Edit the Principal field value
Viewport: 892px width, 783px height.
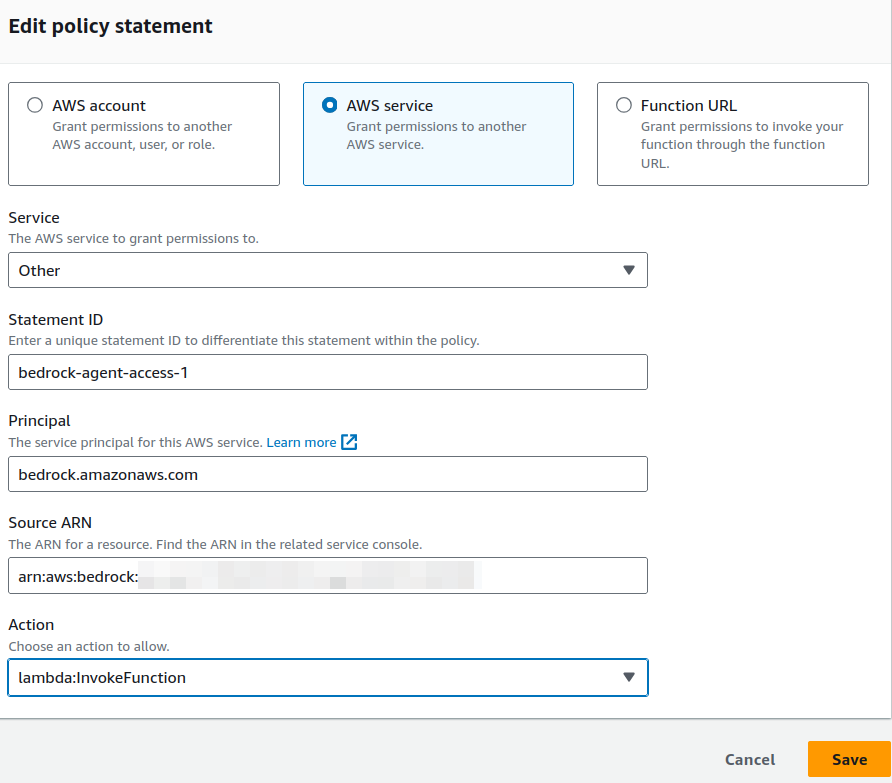(x=327, y=474)
